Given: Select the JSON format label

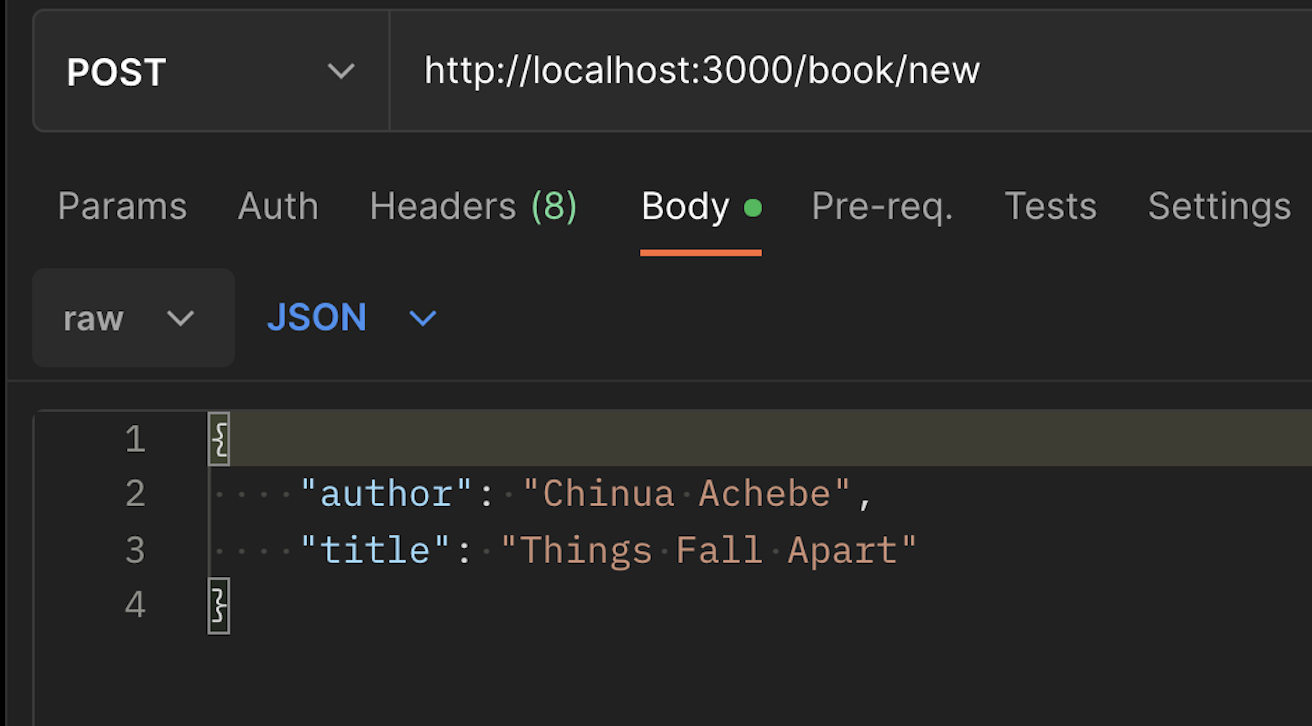Looking at the screenshot, I should (x=316, y=318).
